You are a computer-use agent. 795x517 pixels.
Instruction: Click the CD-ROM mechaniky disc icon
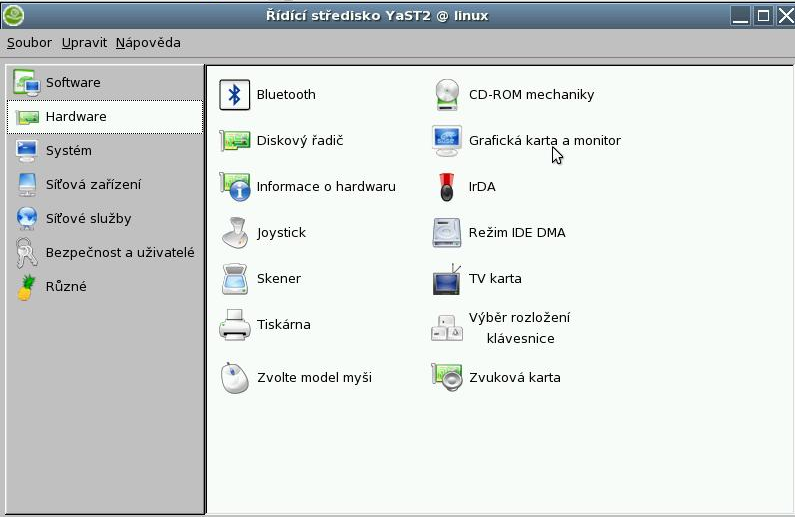tap(447, 95)
